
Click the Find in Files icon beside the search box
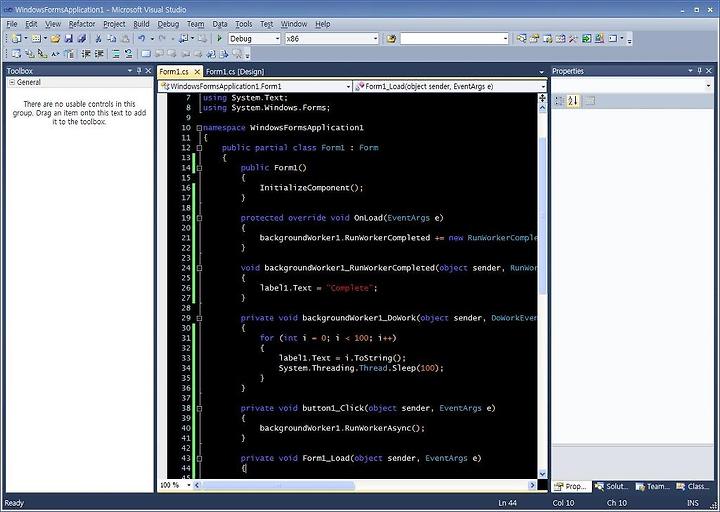[x=391, y=39]
